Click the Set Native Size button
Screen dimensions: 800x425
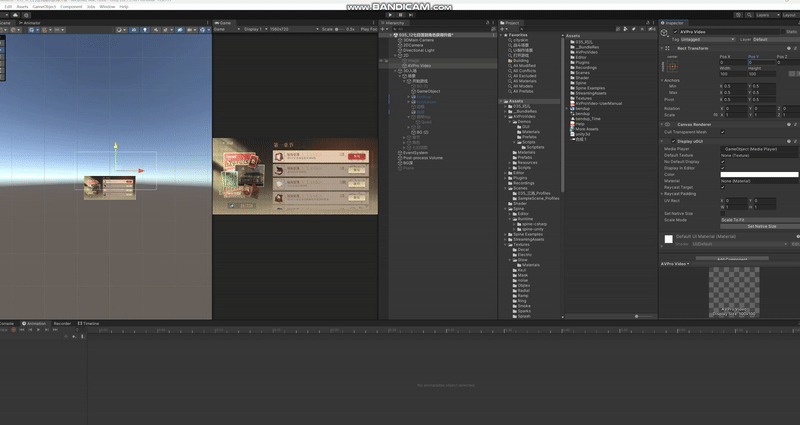[x=760, y=226]
